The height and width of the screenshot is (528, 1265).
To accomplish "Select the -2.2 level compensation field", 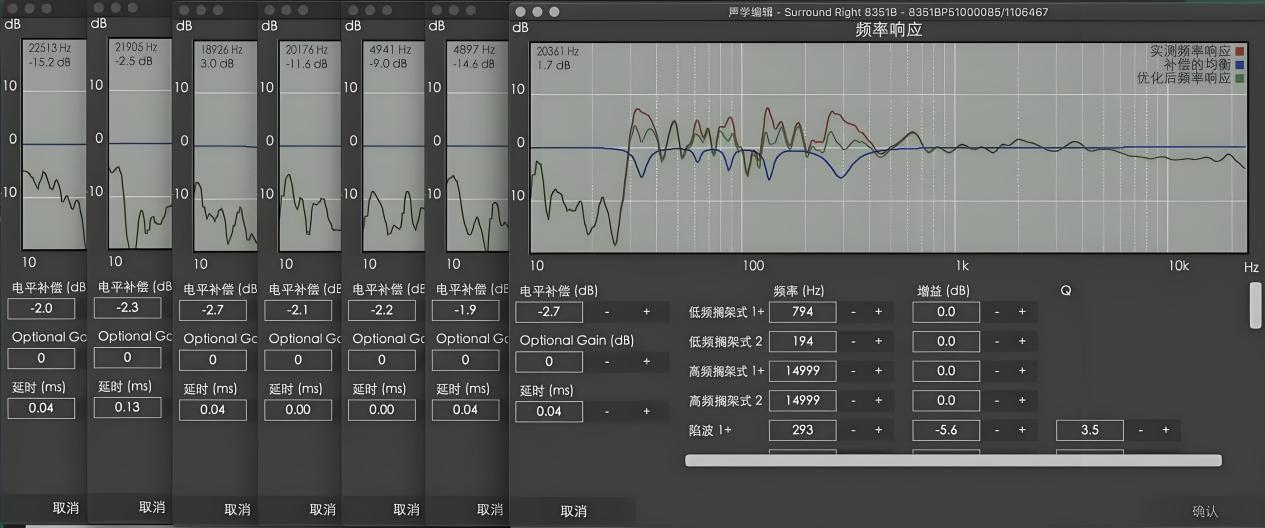I will [x=381, y=310].
